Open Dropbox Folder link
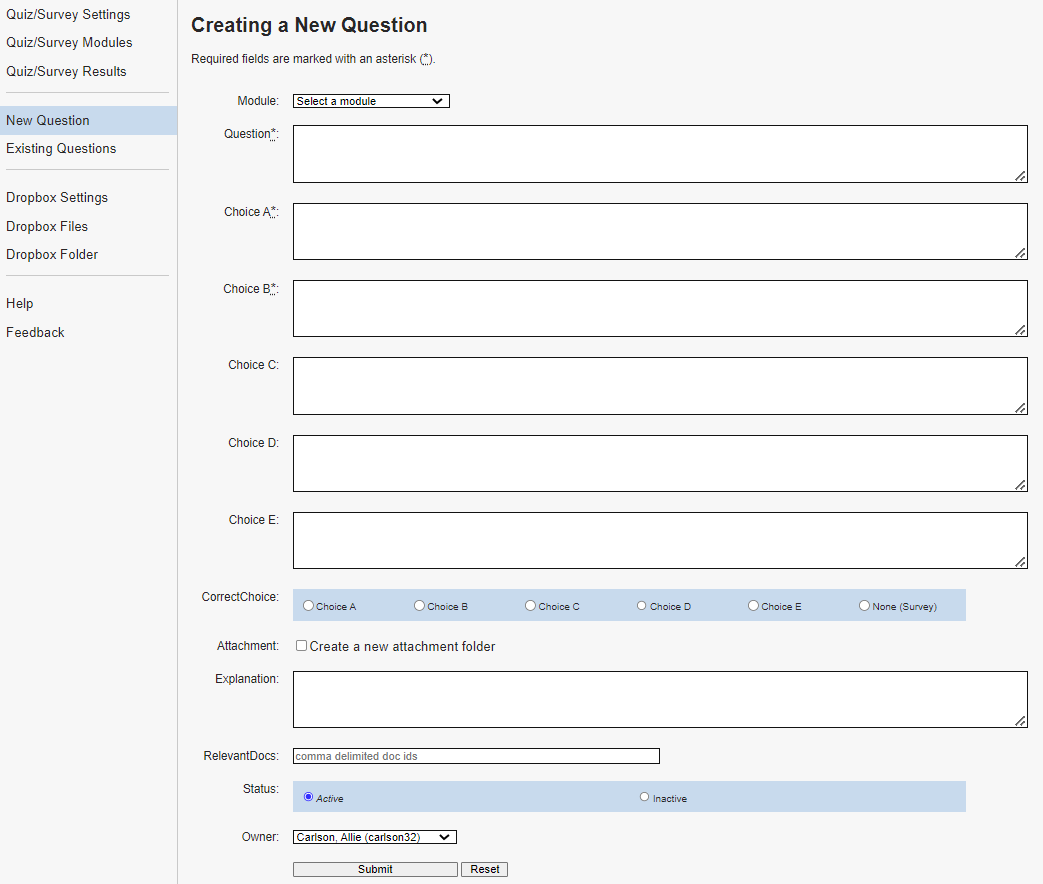The image size is (1043, 884). pyautogui.click(x=52, y=254)
